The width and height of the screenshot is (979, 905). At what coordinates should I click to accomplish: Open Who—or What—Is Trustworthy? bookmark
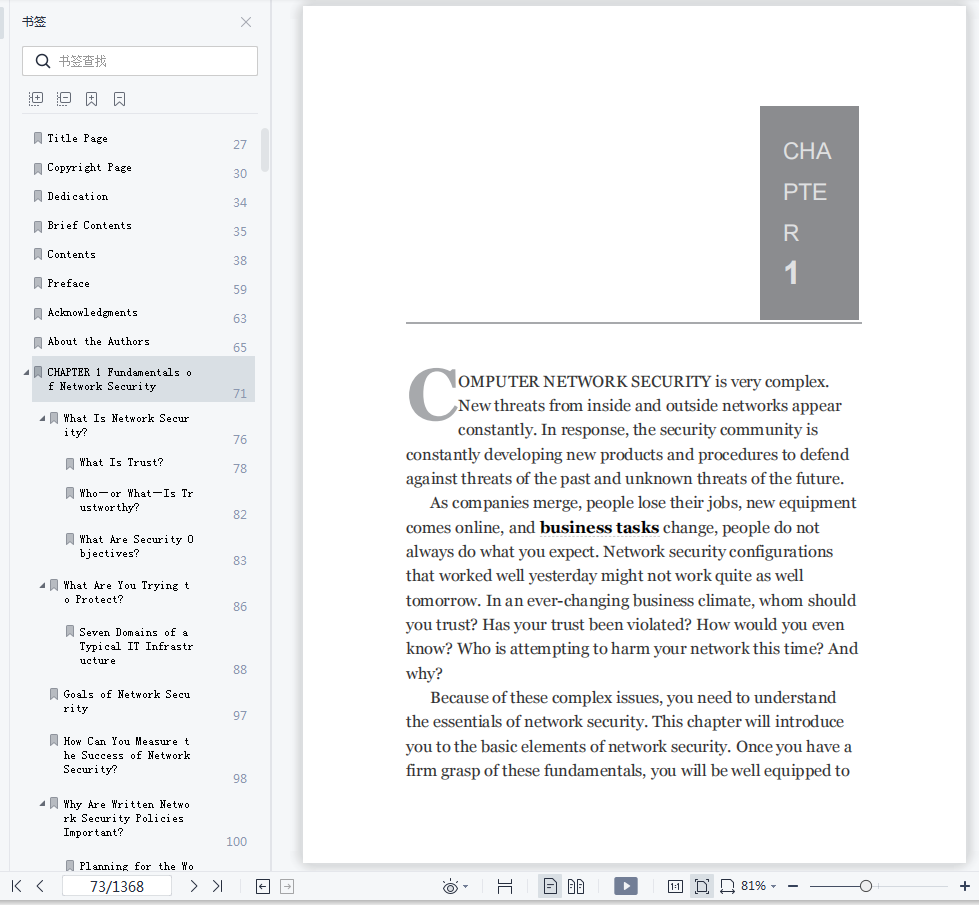(136, 500)
